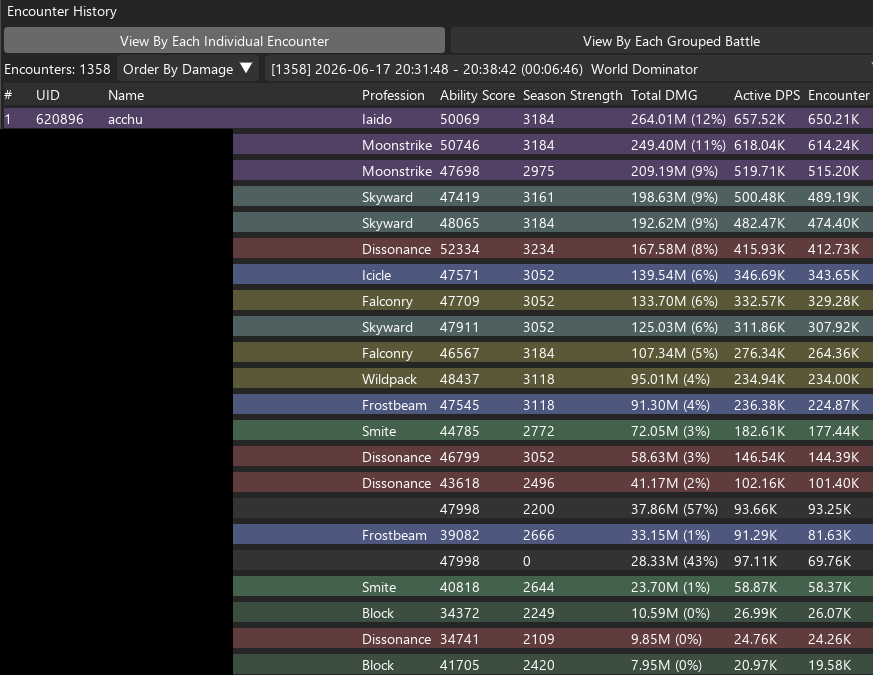Click the Name column header
The image size is (873, 675).
pyautogui.click(x=126, y=95)
